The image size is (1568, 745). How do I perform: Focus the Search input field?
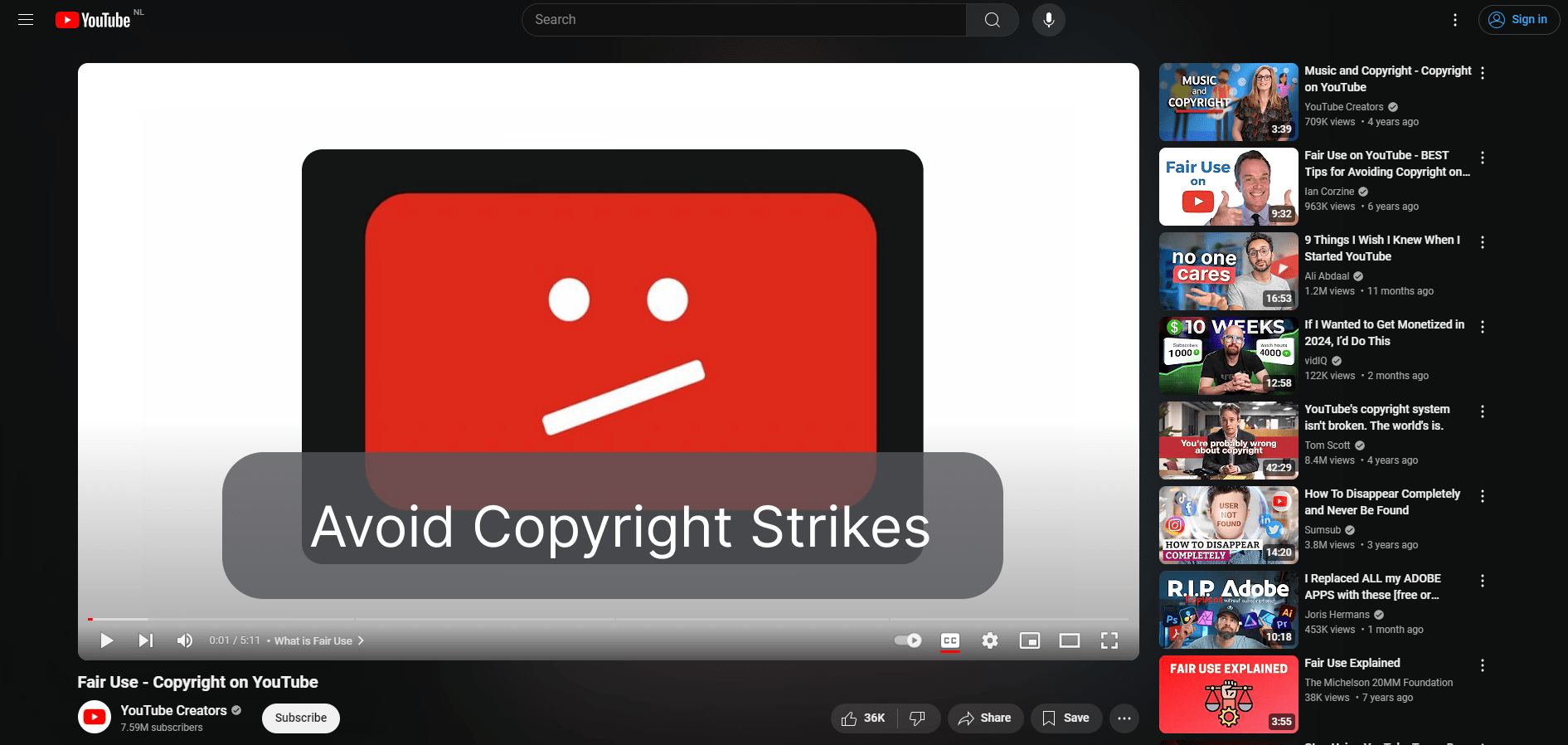pyautogui.click(x=745, y=20)
